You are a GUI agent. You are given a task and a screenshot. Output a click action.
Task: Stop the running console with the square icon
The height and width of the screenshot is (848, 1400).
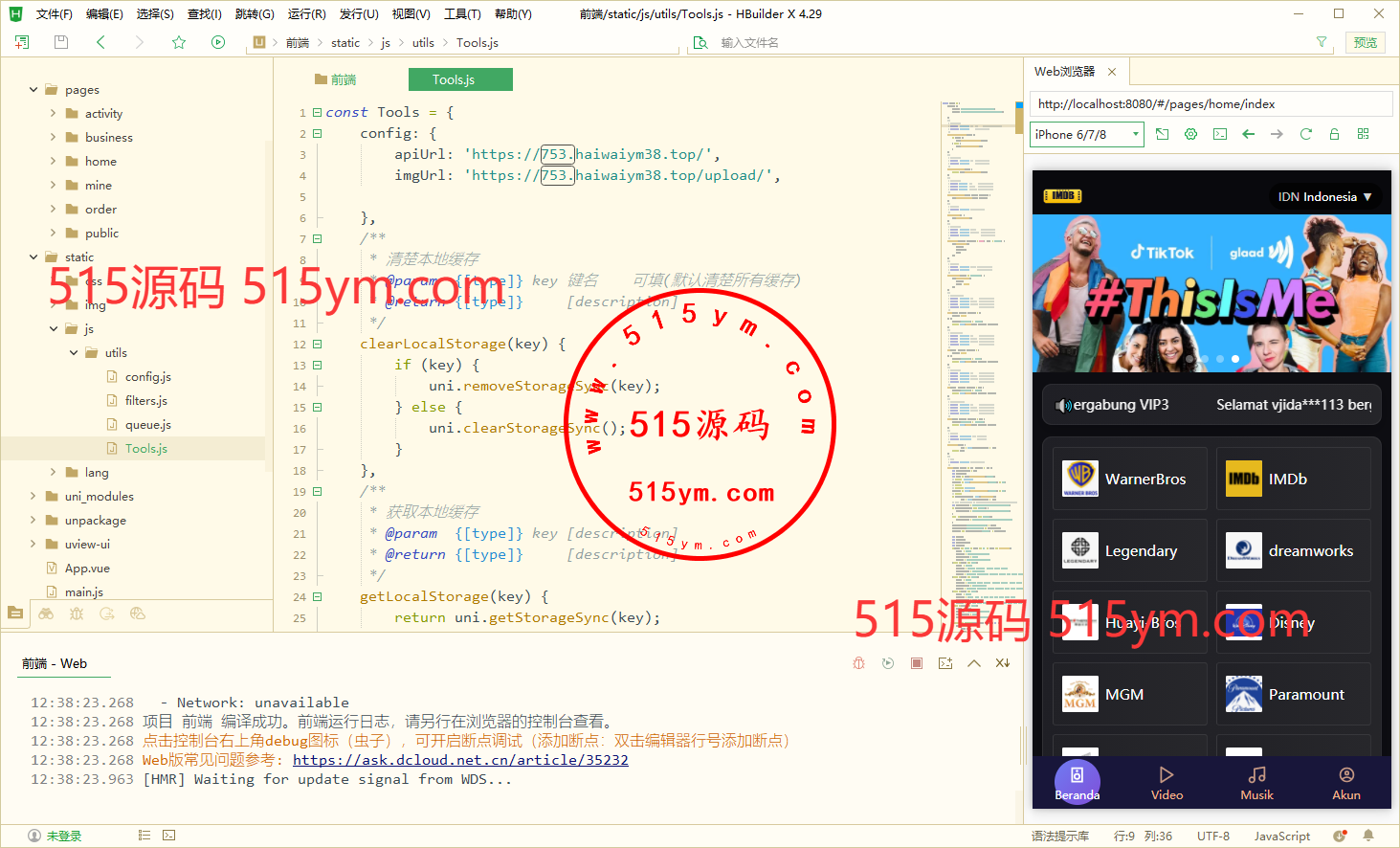[917, 663]
